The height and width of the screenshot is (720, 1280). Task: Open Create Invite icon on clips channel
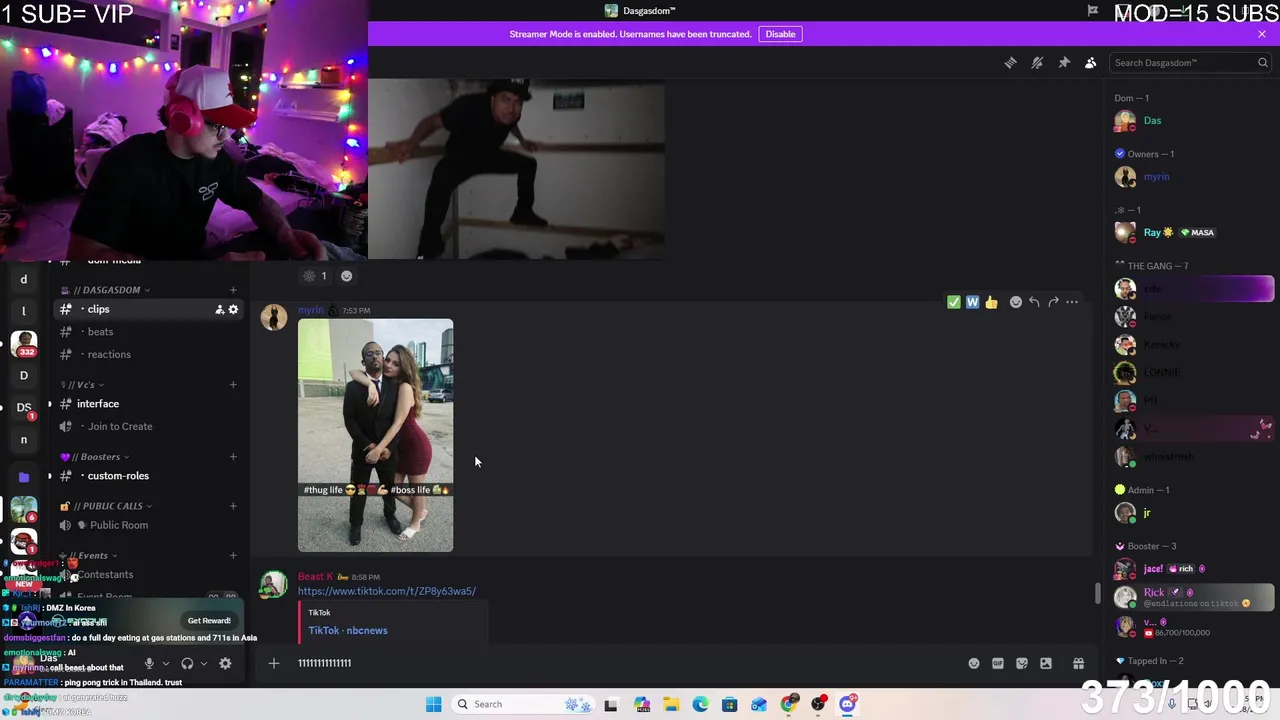point(220,309)
